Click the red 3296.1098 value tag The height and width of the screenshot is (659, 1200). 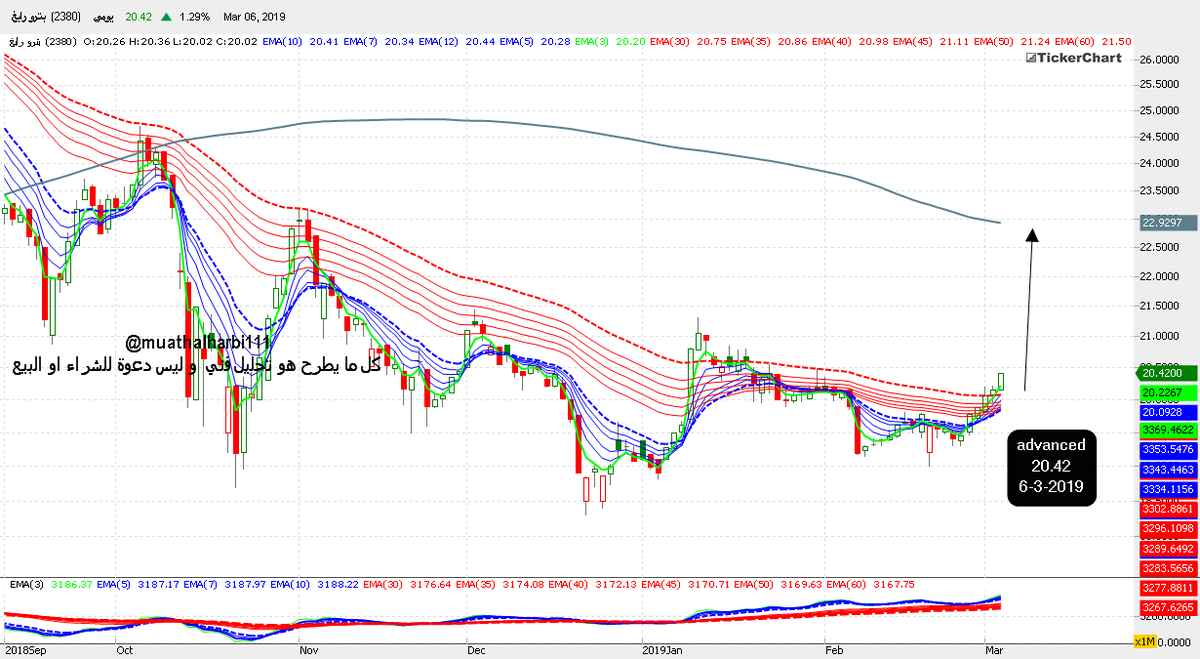1167,528
